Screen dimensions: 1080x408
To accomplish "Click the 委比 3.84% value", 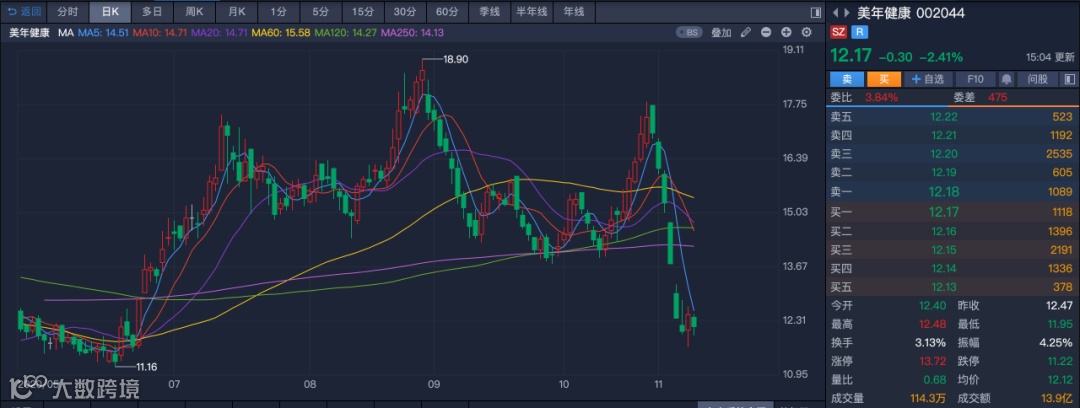I will (882, 97).
